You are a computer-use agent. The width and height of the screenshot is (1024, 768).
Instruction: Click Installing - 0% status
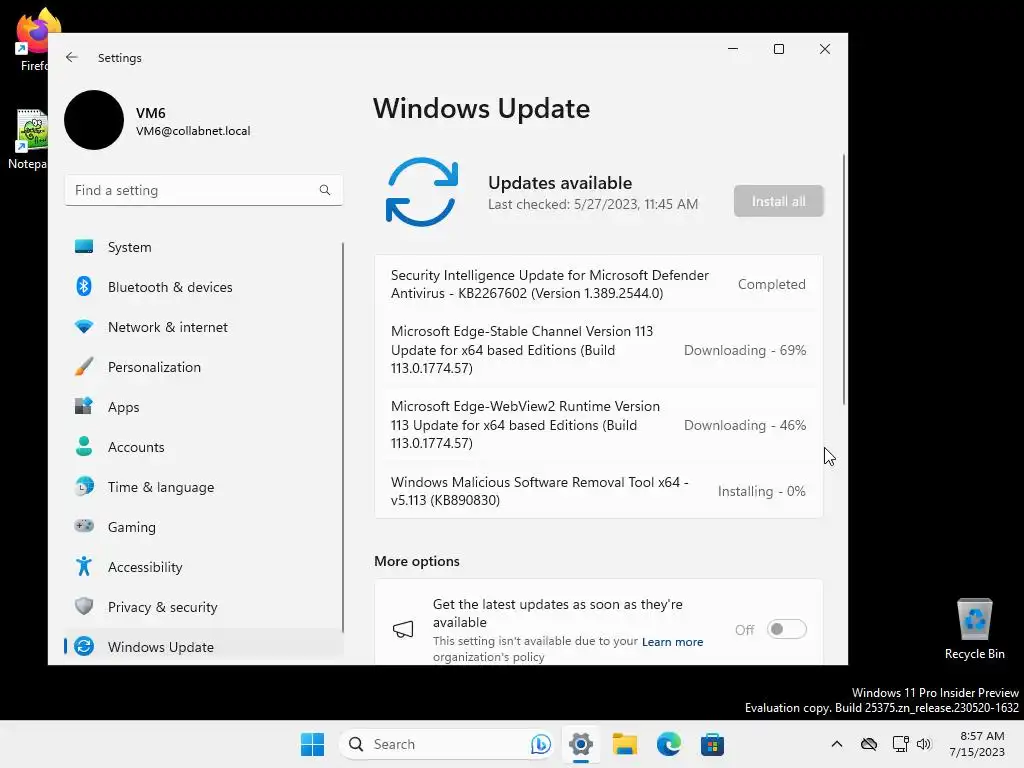761,491
